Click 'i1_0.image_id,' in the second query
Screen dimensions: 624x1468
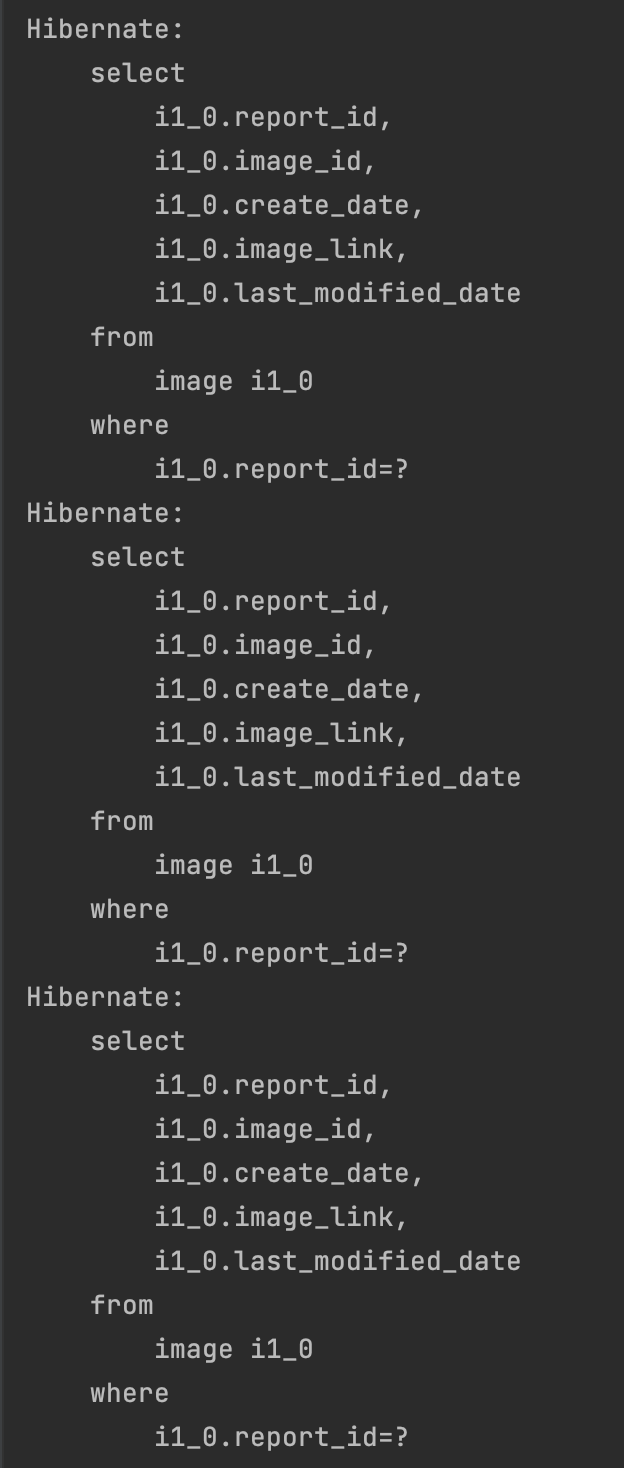pos(265,645)
